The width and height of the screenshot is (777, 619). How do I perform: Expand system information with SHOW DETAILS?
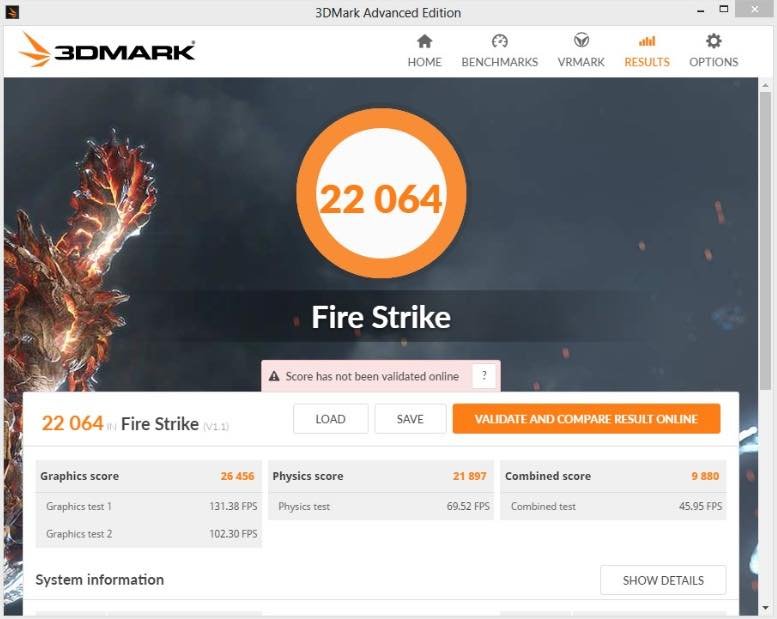(x=663, y=580)
